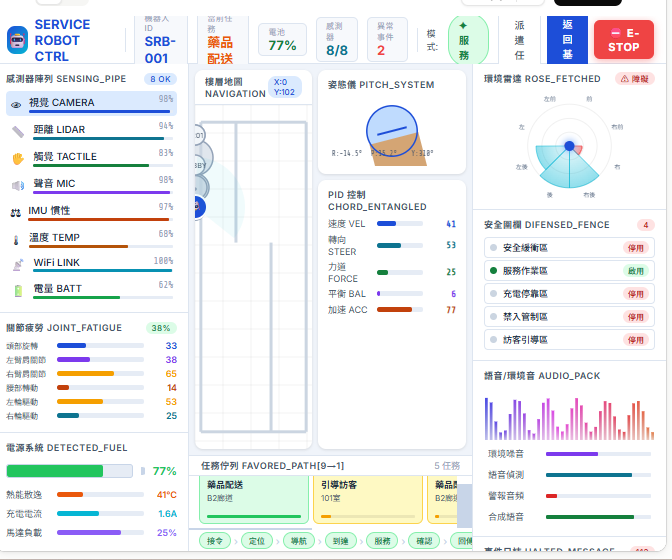Screen dimensions: 672x560
Task: Click the 5 任務 queue count
Action: 447,466
